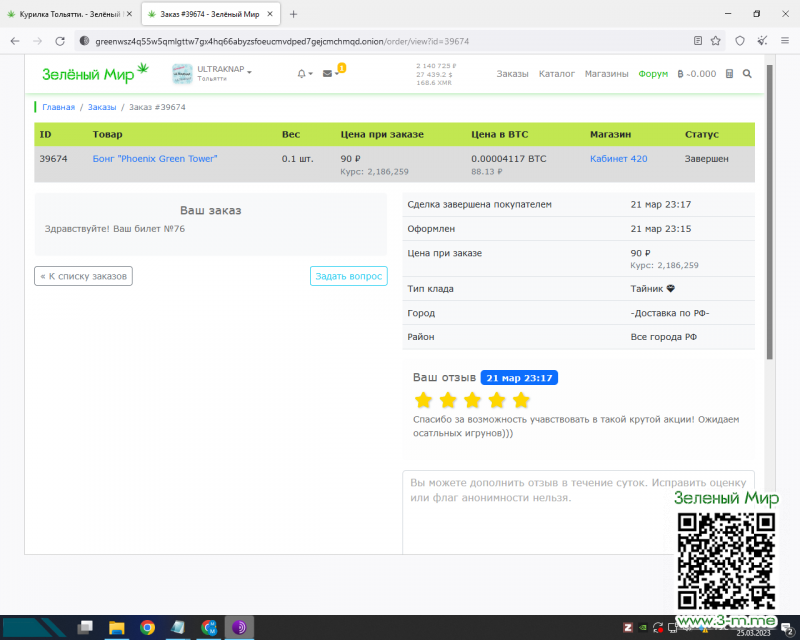
Task: Open Tor Browser from the taskbar
Action: coord(240,627)
